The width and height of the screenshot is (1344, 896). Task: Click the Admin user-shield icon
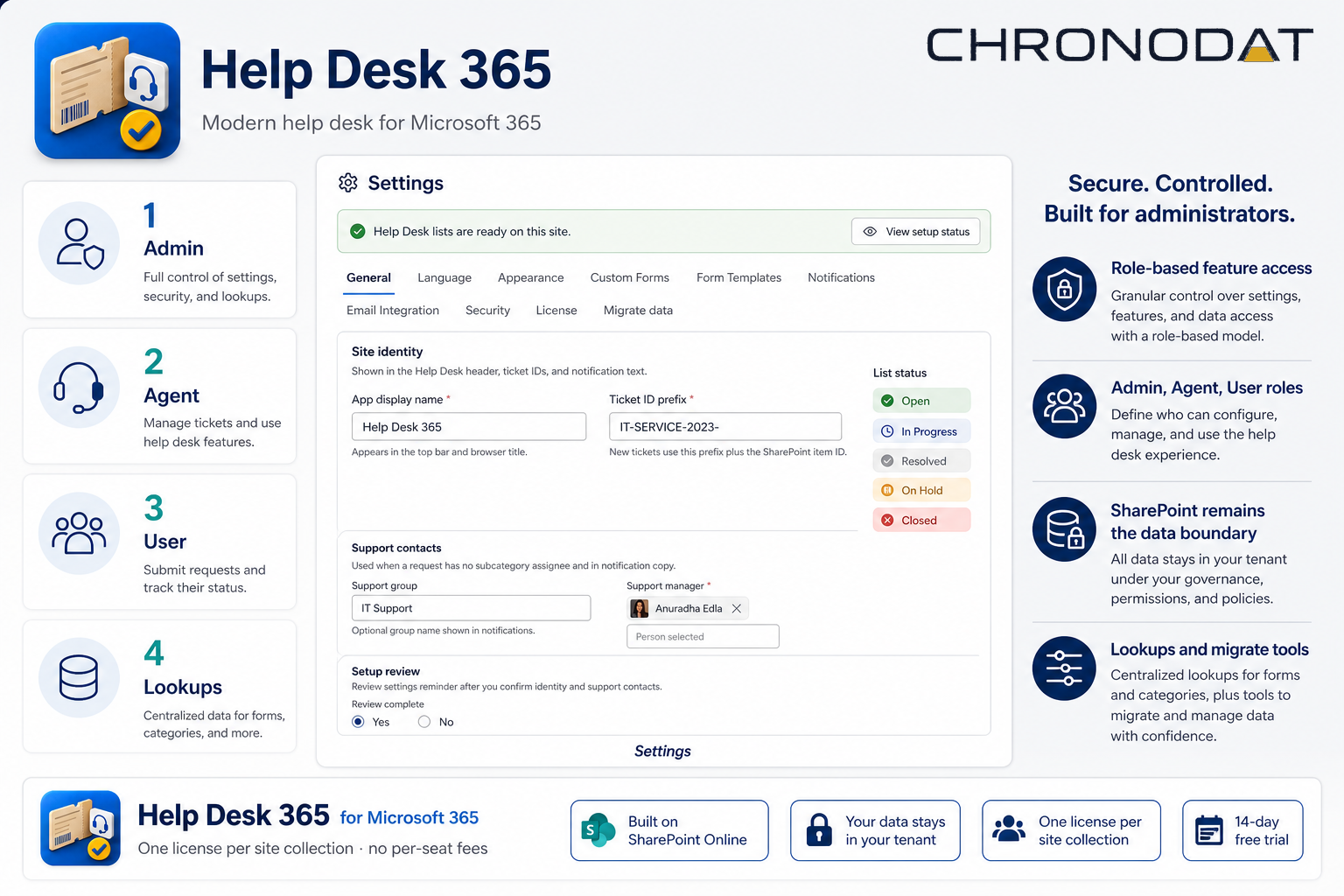pos(80,243)
